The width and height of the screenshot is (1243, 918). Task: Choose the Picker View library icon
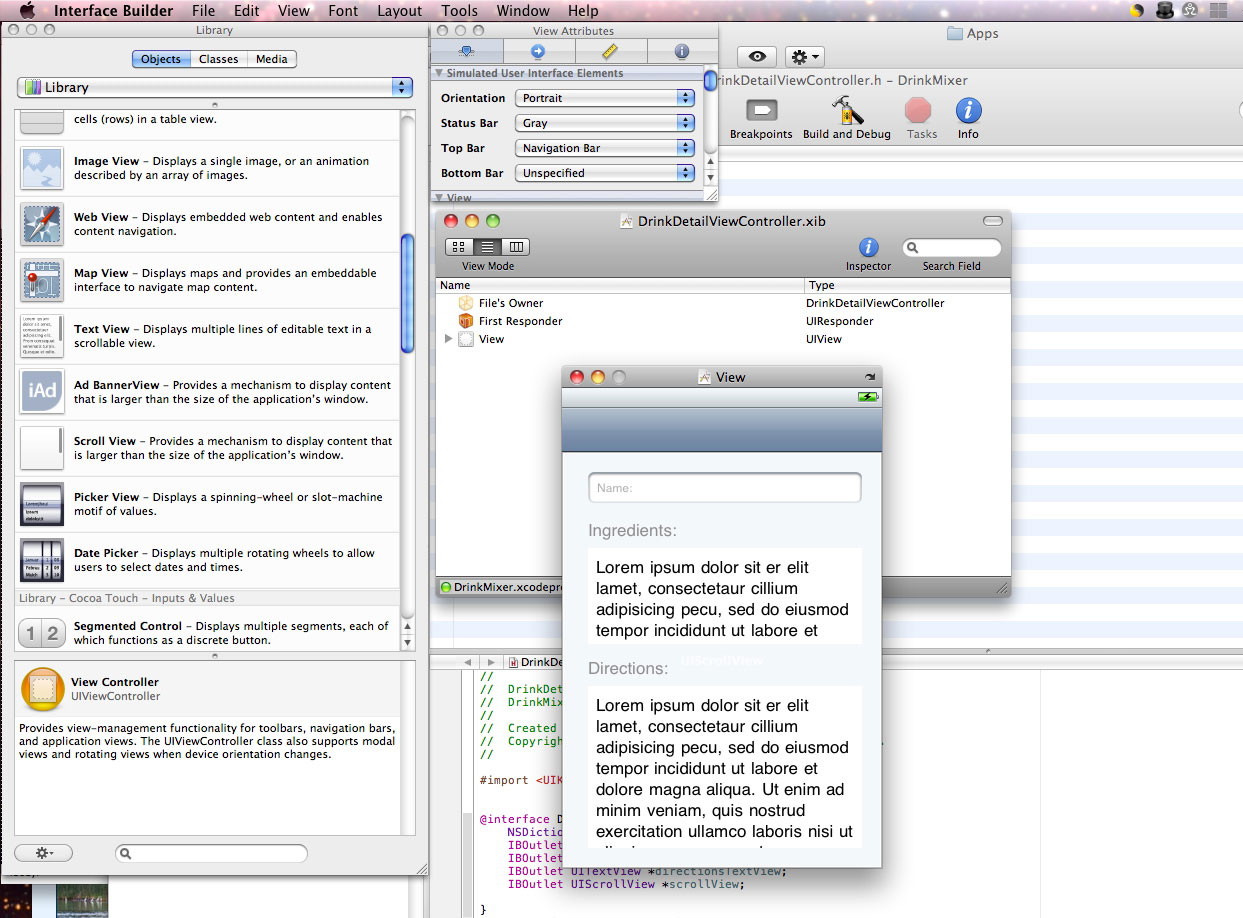pos(42,504)
